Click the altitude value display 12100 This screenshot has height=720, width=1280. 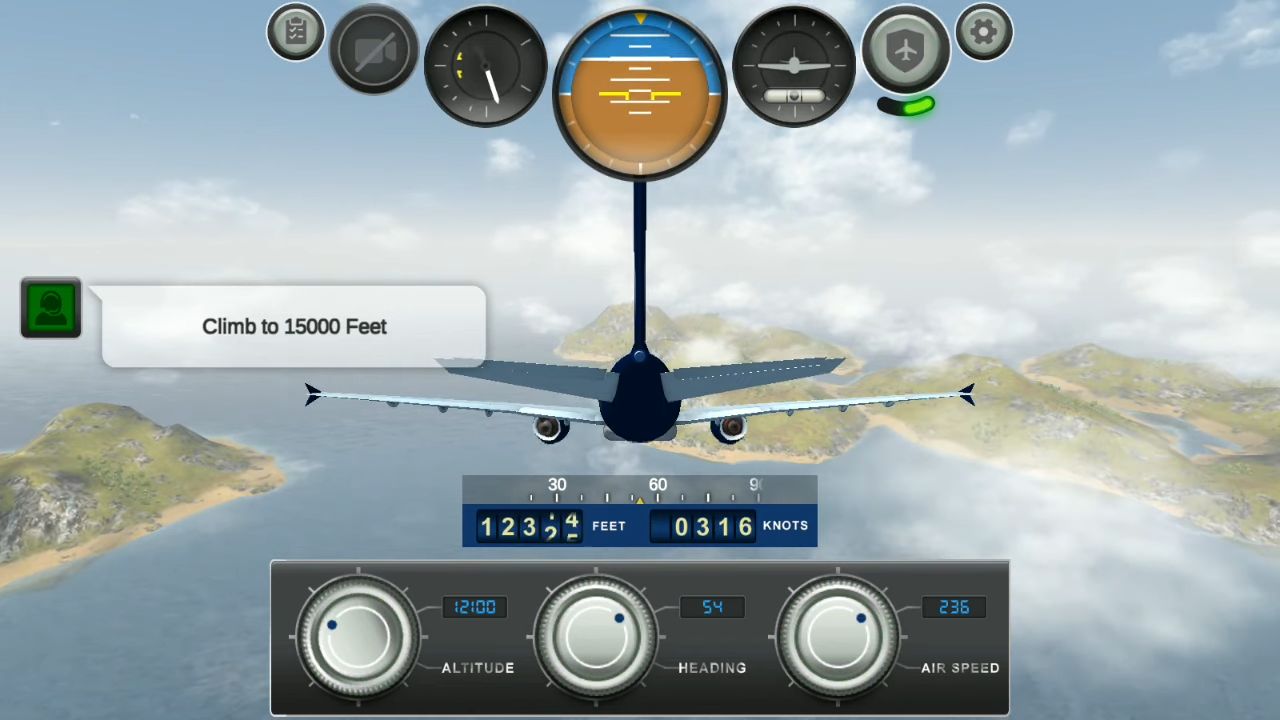(475, 607)
